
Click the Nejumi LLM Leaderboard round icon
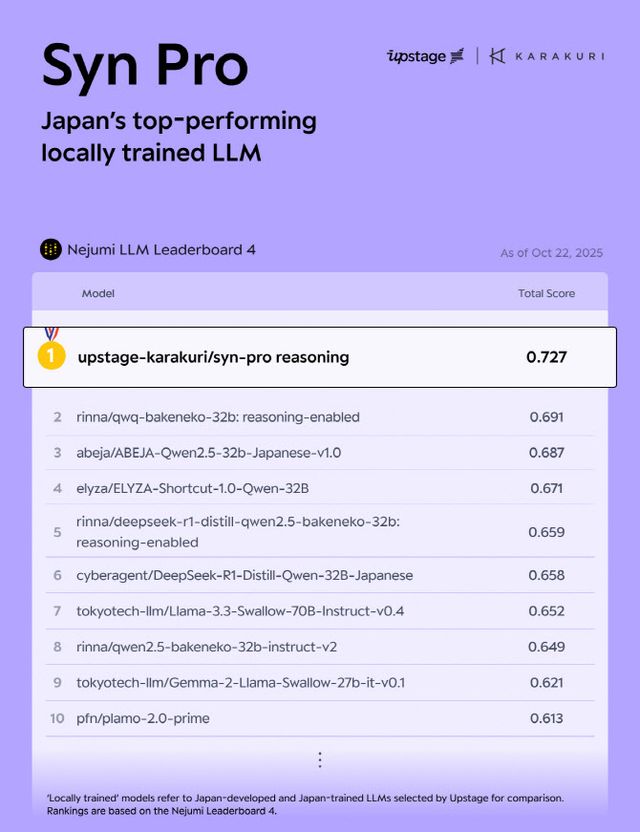pos(50,249)
